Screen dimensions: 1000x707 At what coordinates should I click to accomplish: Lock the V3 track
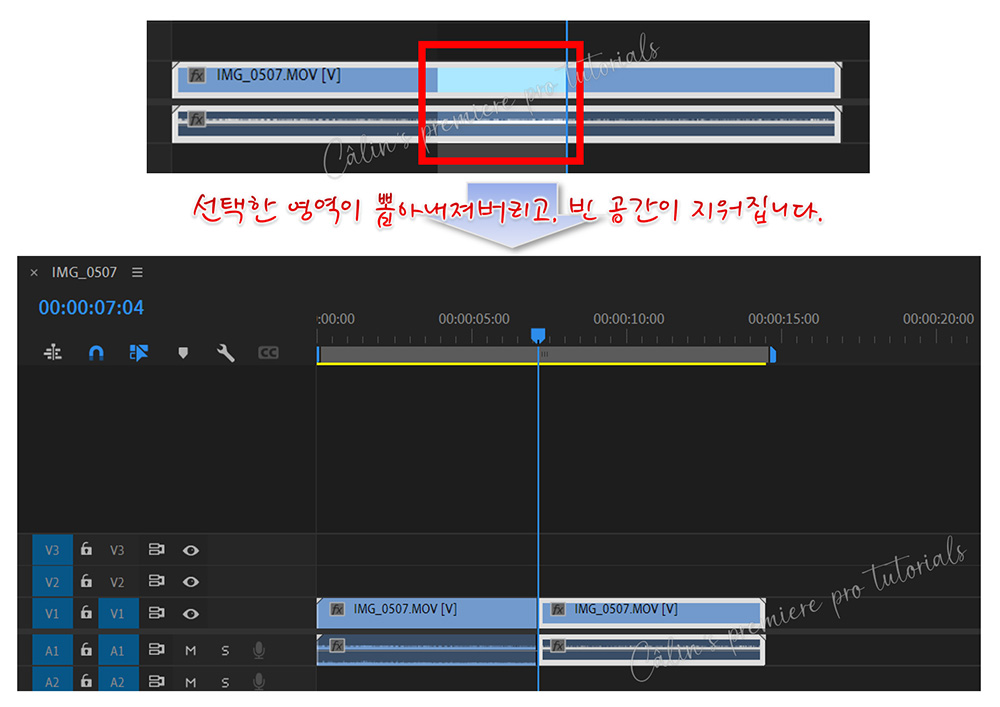point(86,549)
